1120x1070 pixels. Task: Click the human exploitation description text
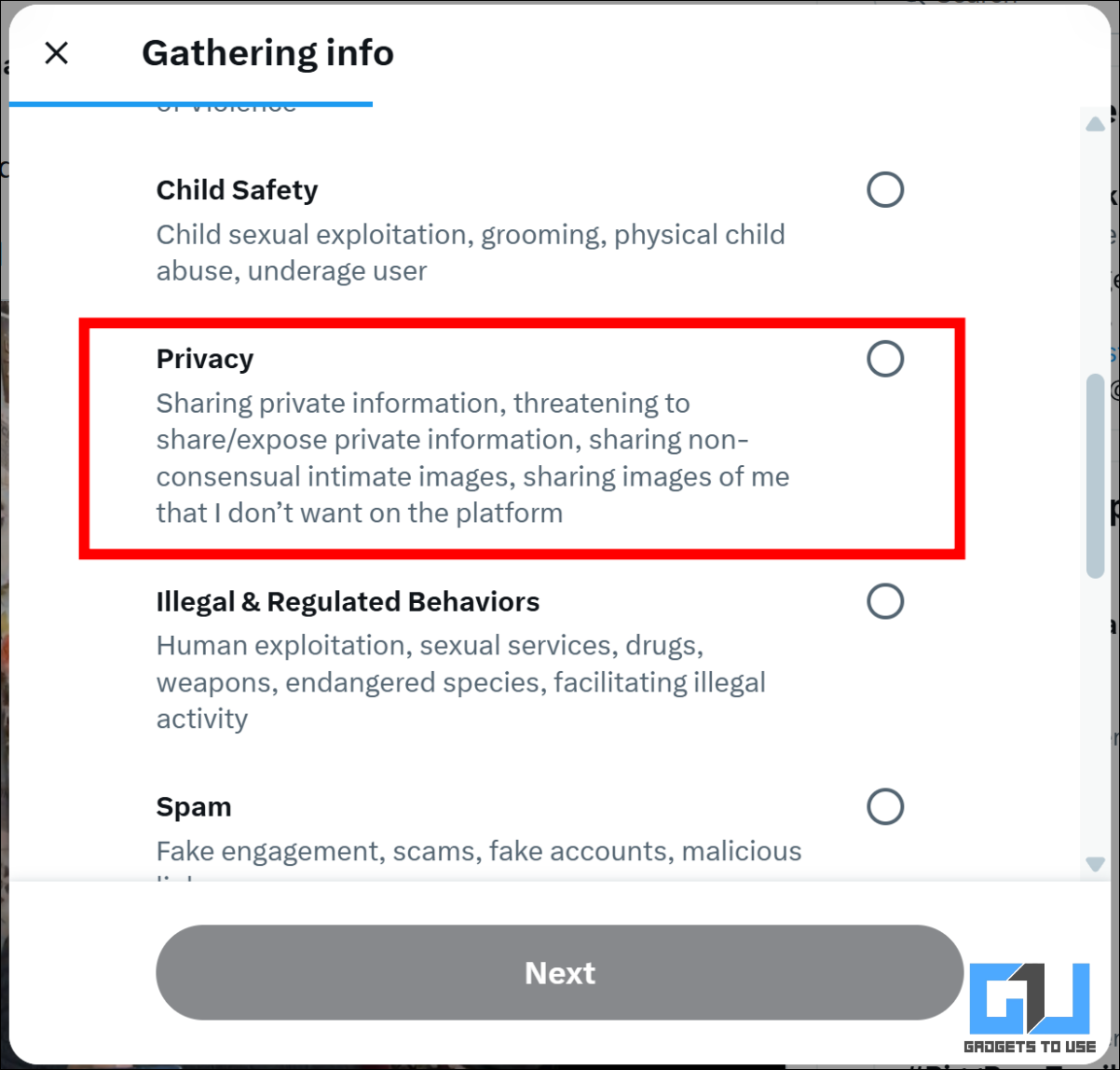[460, 681]
